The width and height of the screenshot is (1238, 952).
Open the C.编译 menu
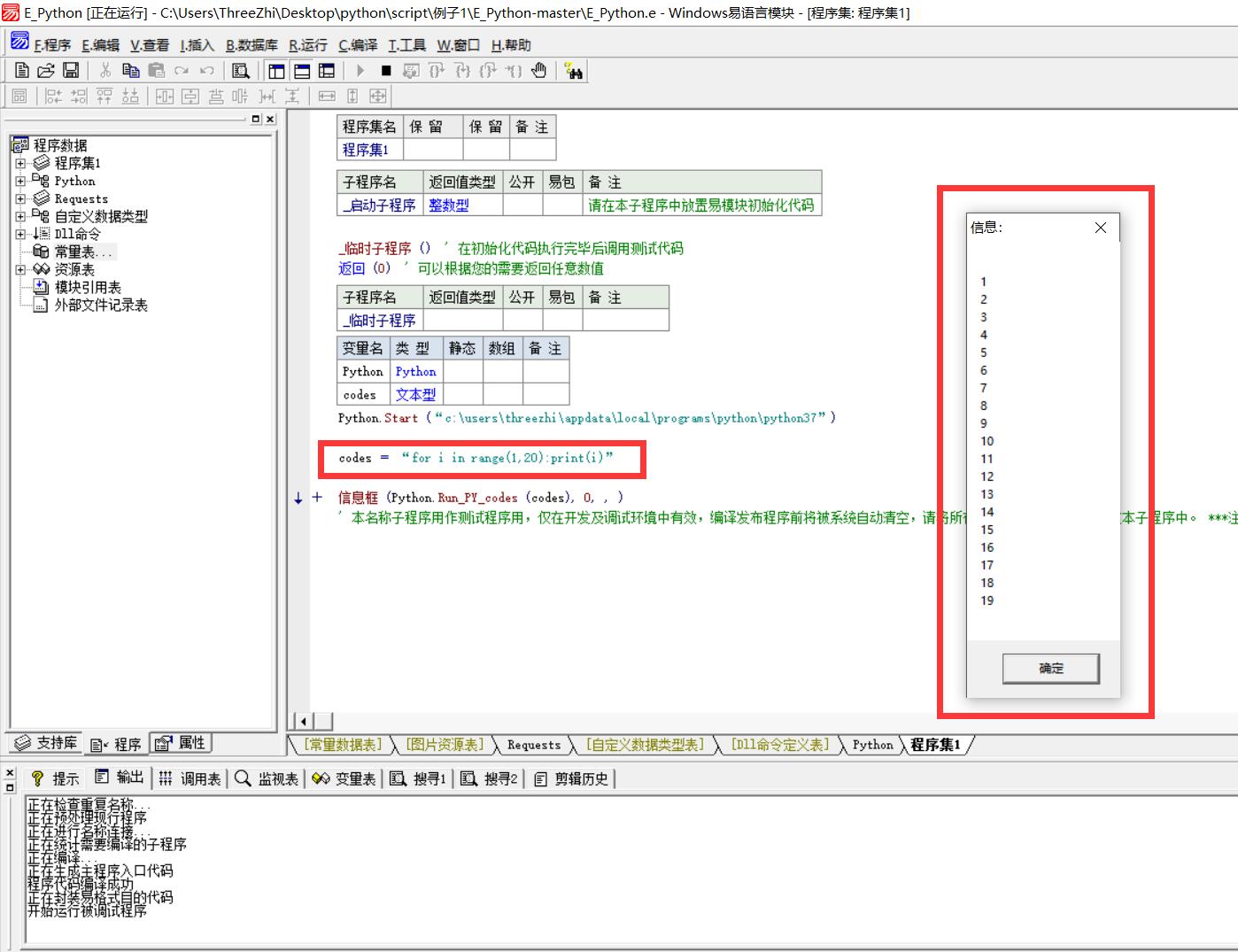[x=358, y=45]
